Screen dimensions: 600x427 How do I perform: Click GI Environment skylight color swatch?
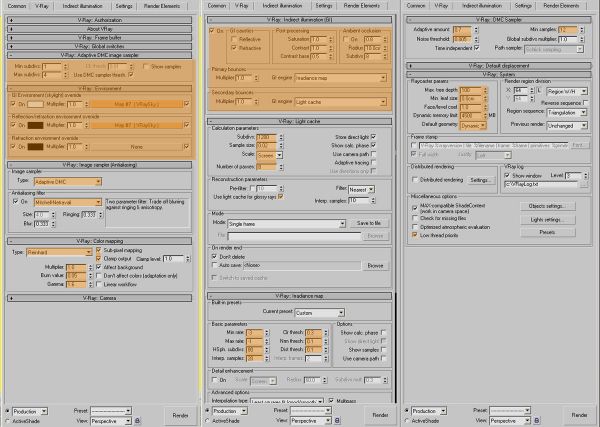(x=35, y=104)
